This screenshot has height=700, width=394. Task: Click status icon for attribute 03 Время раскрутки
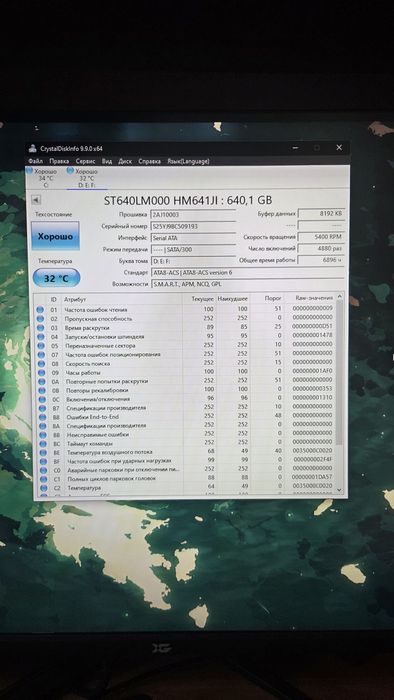40,327
